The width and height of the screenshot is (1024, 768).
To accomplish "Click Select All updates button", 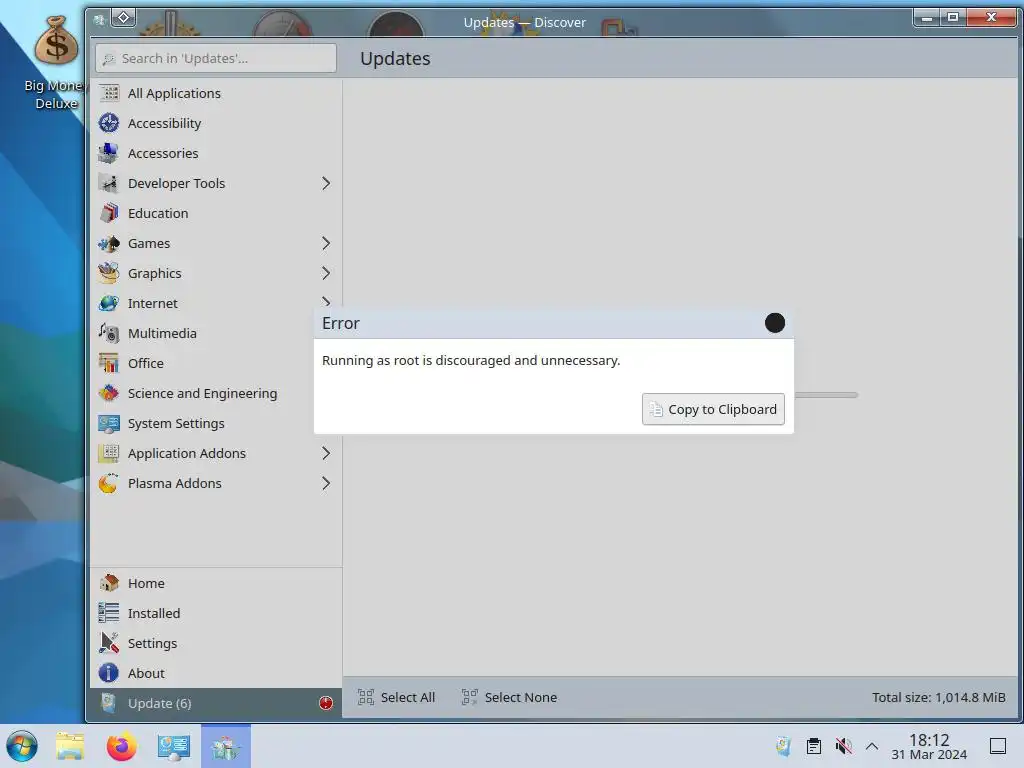I will (396, 697).
